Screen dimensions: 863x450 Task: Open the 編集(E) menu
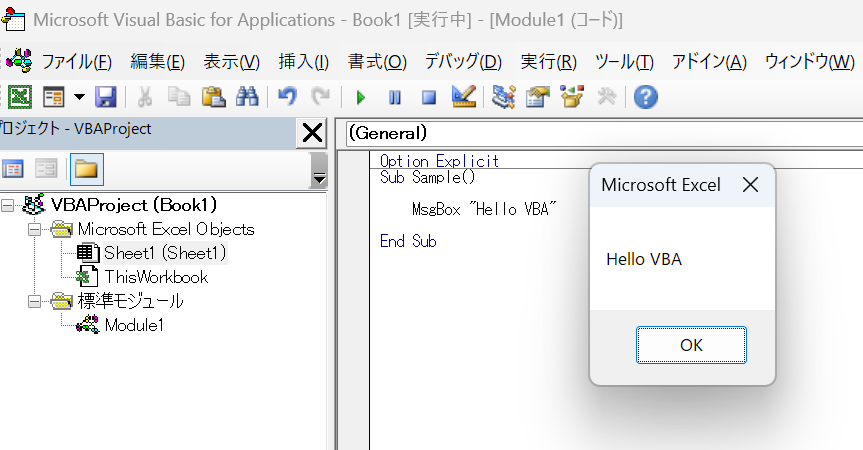pos(157,62)
